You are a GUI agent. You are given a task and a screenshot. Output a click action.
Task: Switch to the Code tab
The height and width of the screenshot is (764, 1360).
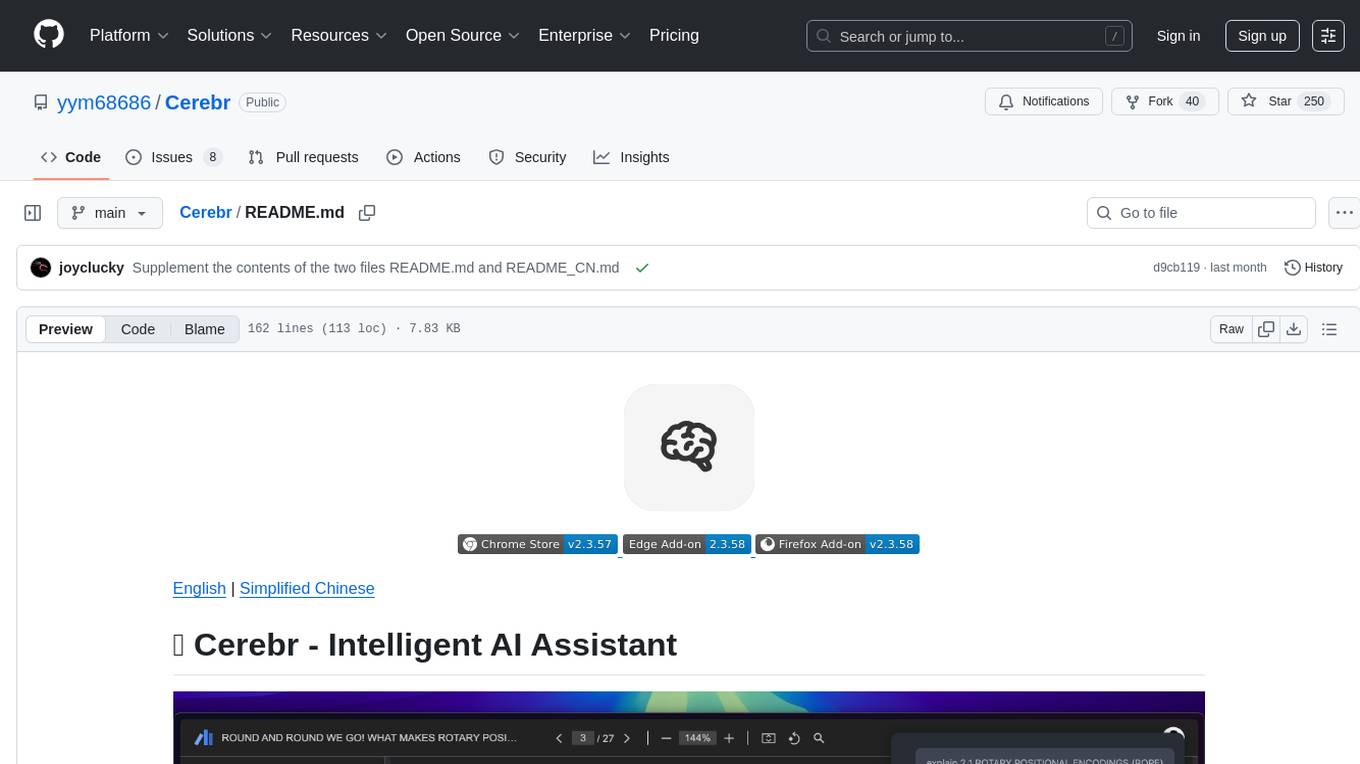point(71,157)
